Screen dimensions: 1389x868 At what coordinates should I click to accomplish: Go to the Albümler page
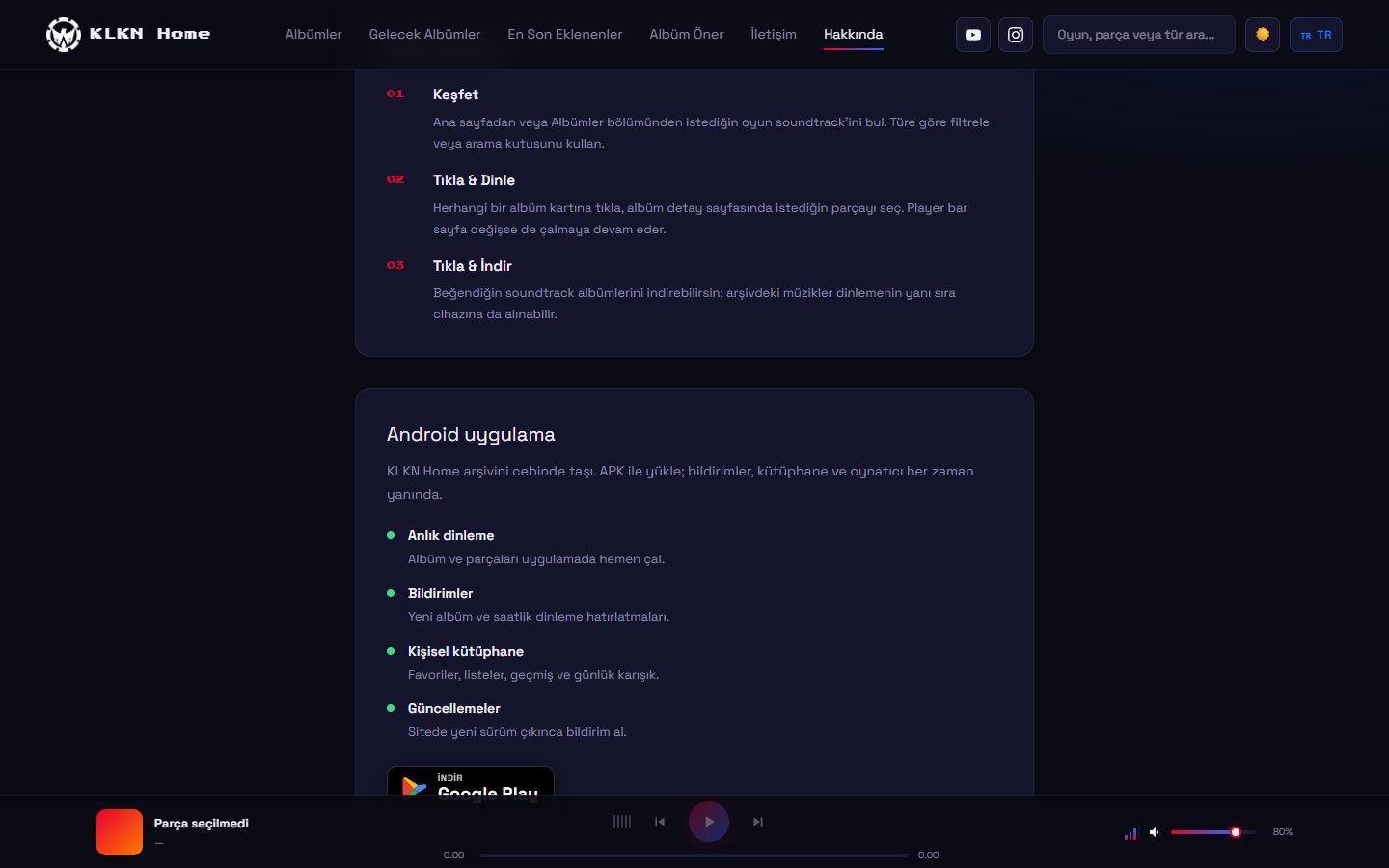(x=313, y=34)
